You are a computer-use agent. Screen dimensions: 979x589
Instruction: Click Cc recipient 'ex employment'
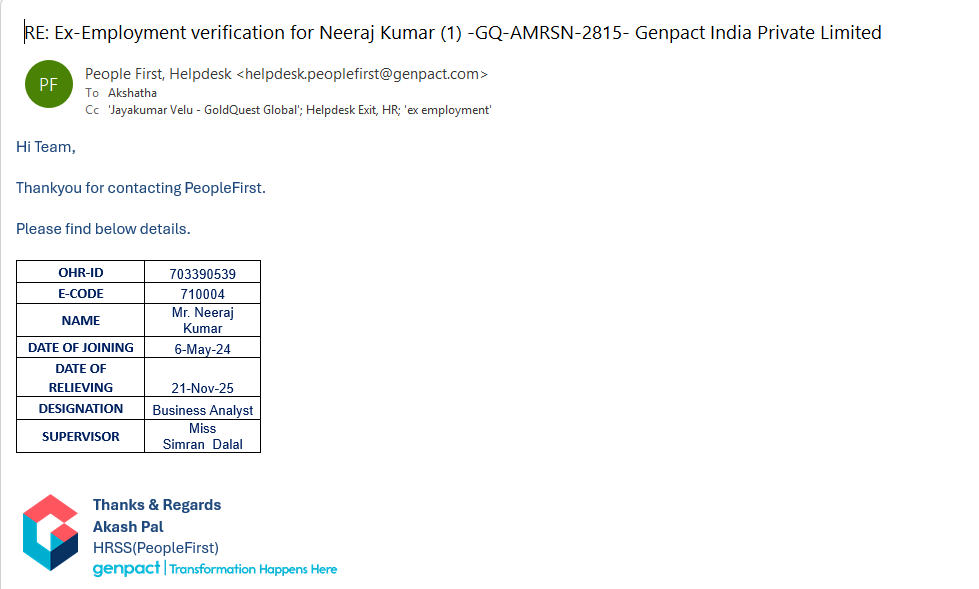click(x=448, y=110)
